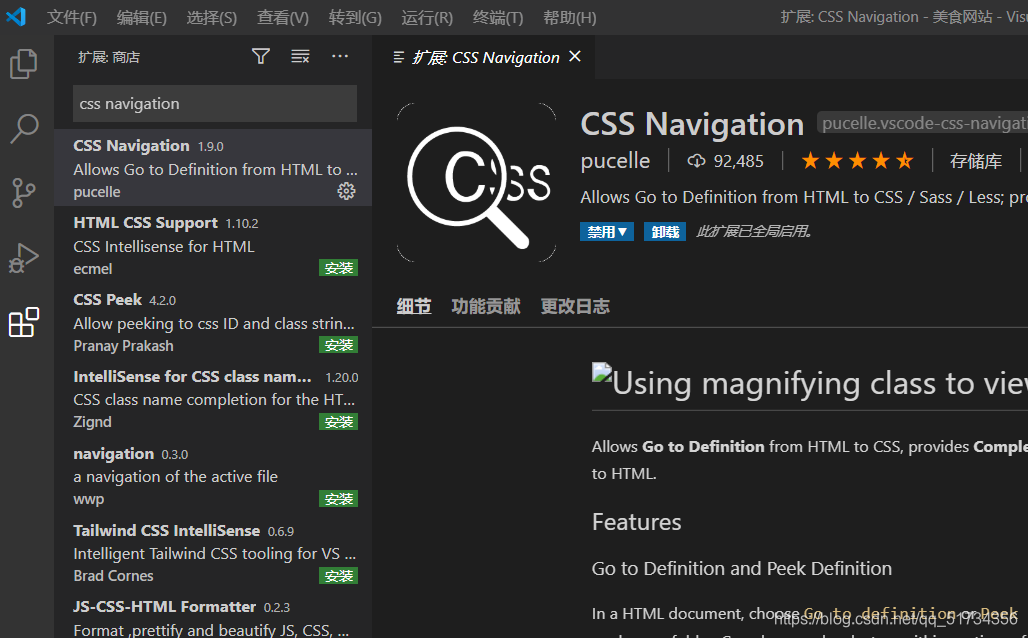
Task: Open the 禁用 disable dropdown
Action: coord(606,231)
